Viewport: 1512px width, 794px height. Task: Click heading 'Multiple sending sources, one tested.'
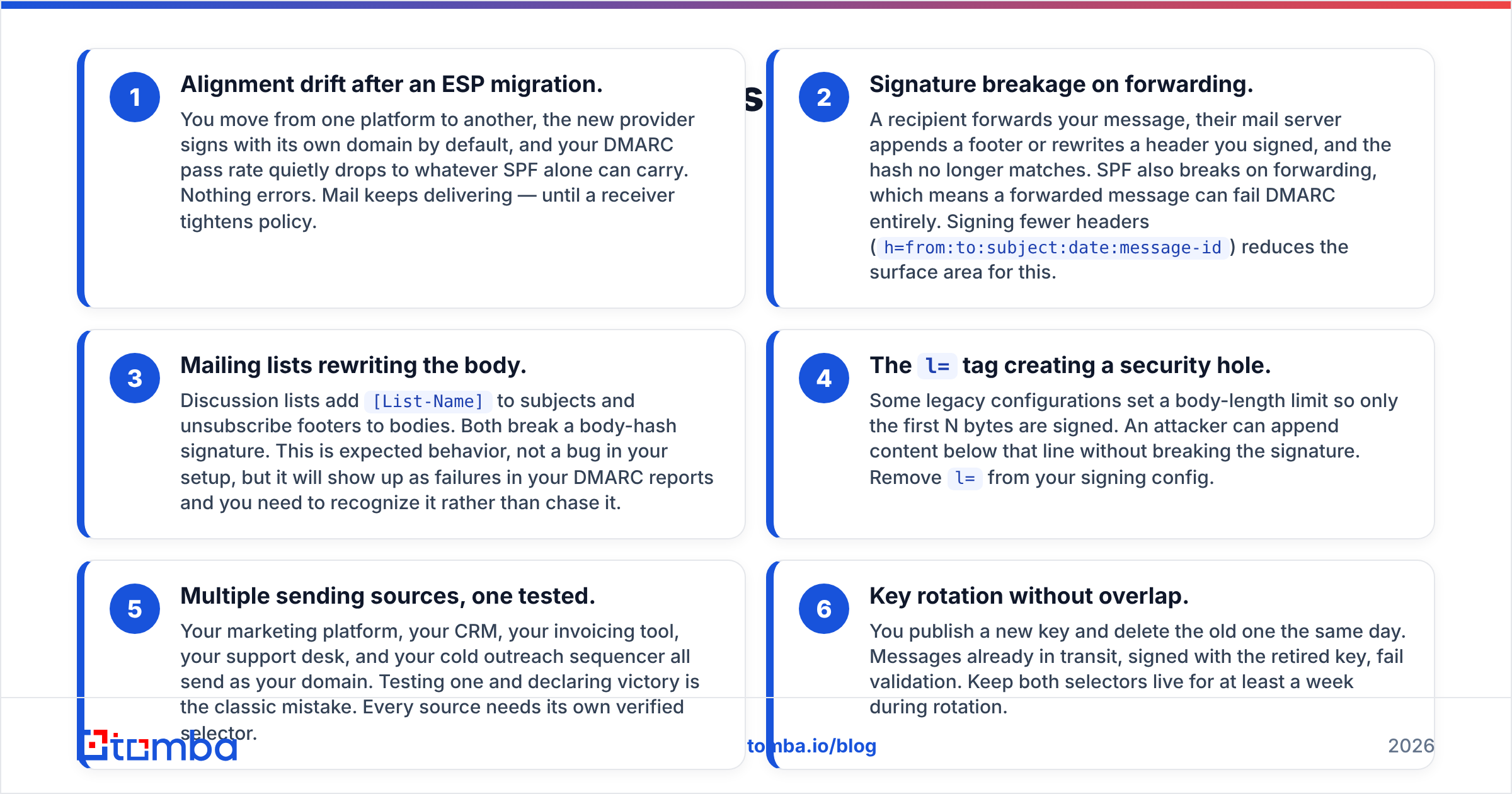coord(387,596)
